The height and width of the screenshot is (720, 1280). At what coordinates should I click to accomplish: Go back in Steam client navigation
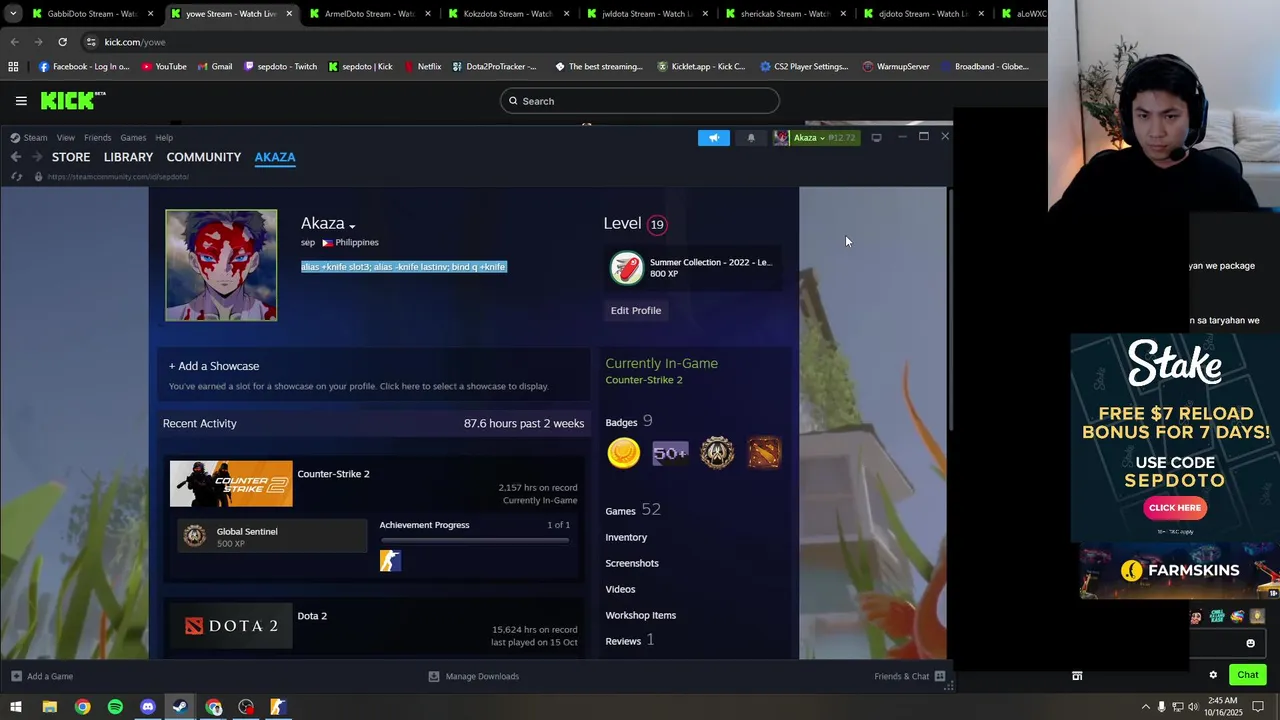point(15,157)
